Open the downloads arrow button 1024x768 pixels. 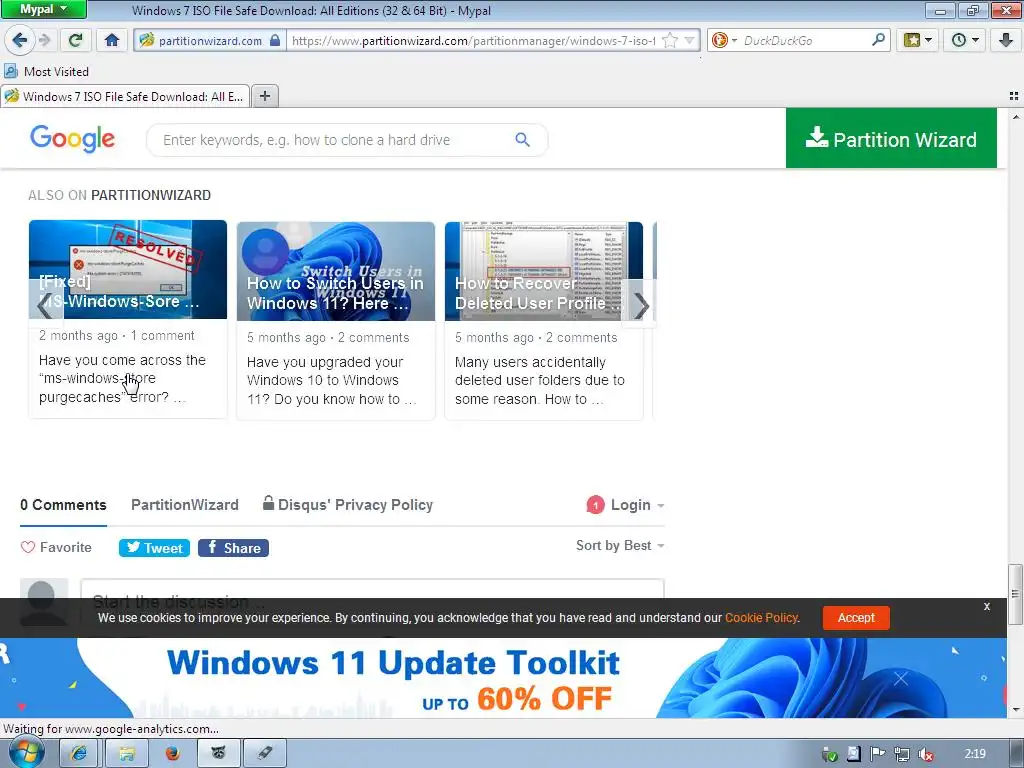(1006, 40)
